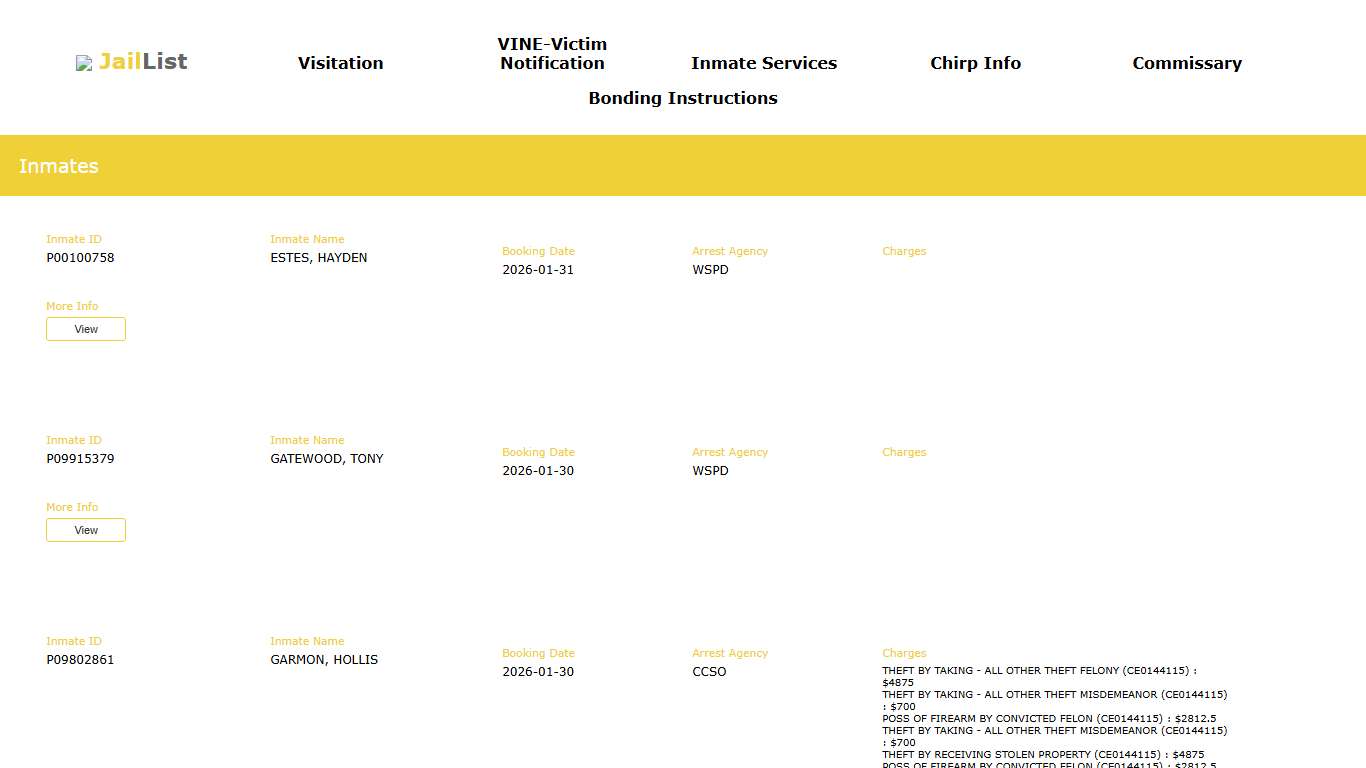Image resolution: width=1366 pixels, height=768 pixels.
Task: Open the JailList home link
Action: [x=143, y=62]
